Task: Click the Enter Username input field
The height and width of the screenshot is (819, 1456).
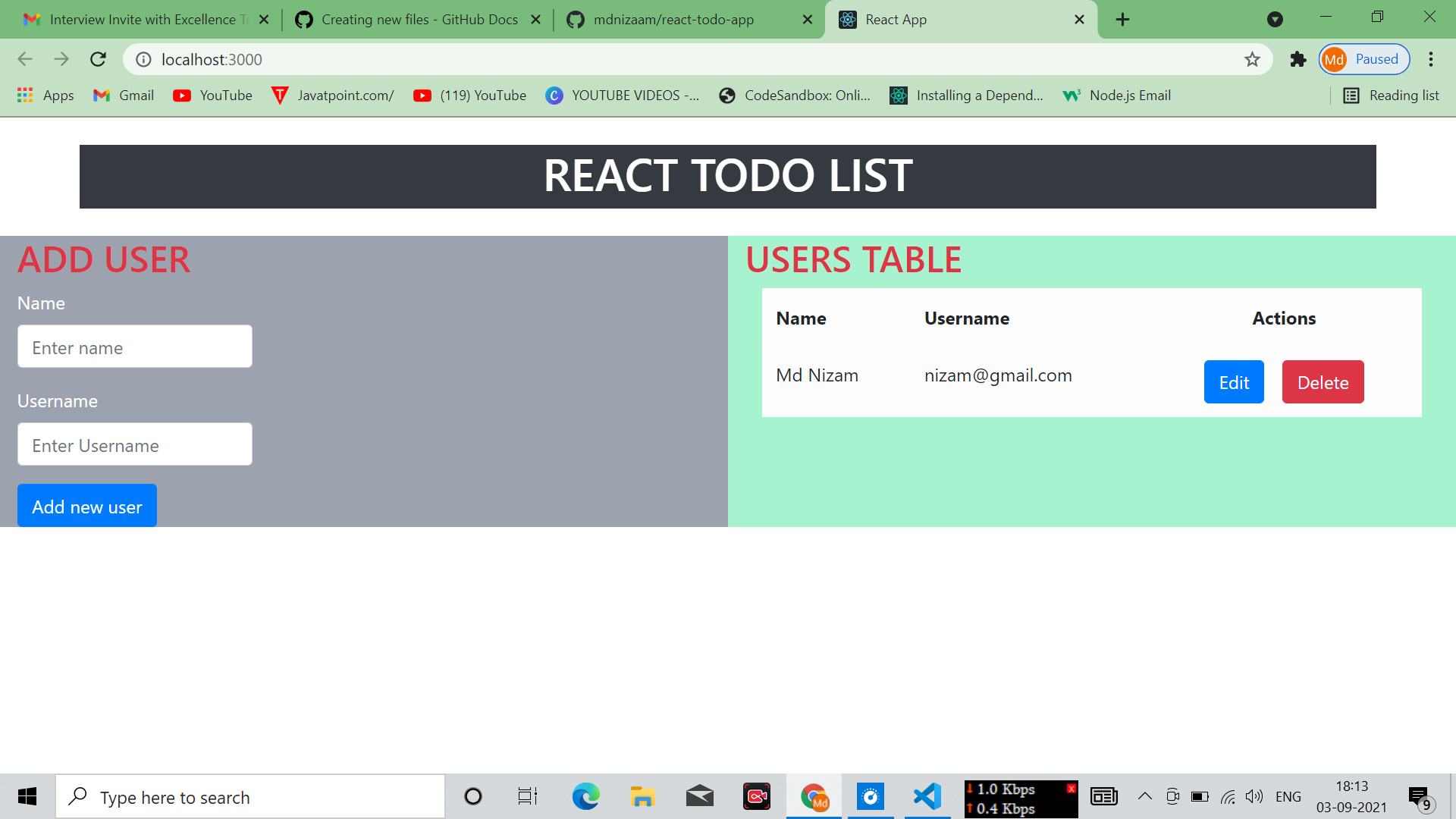Action: [135, 445]
